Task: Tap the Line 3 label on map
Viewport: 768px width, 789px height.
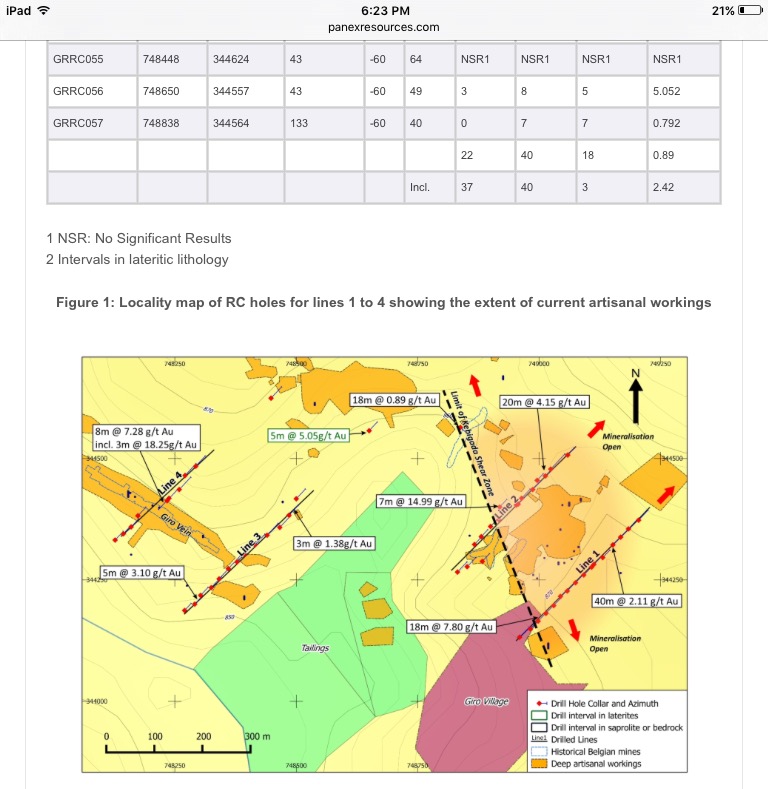Action: [x=250, y=544]
